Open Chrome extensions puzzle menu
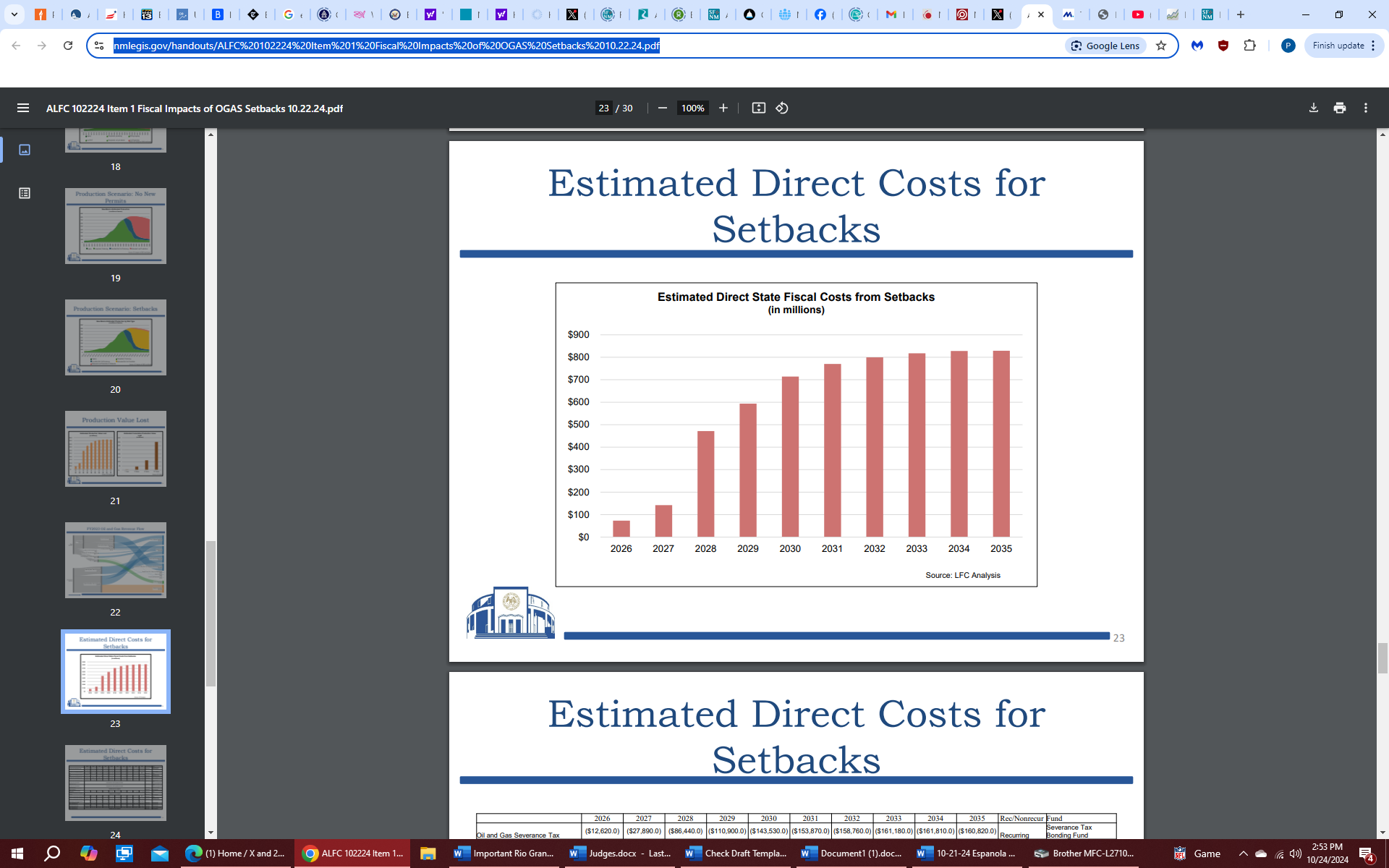This screenshot has width=1389, height=868. 1249,46
